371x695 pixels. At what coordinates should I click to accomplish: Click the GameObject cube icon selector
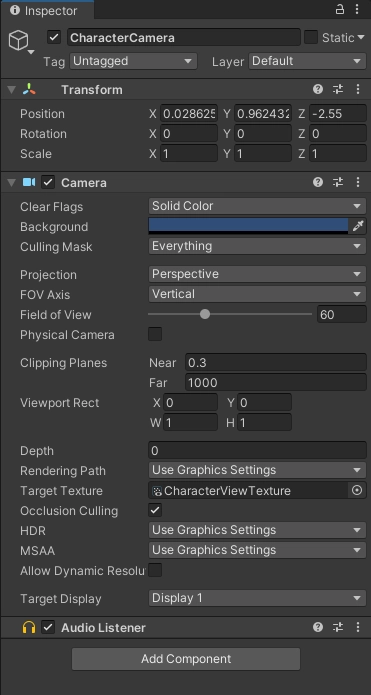click(21, 42)
